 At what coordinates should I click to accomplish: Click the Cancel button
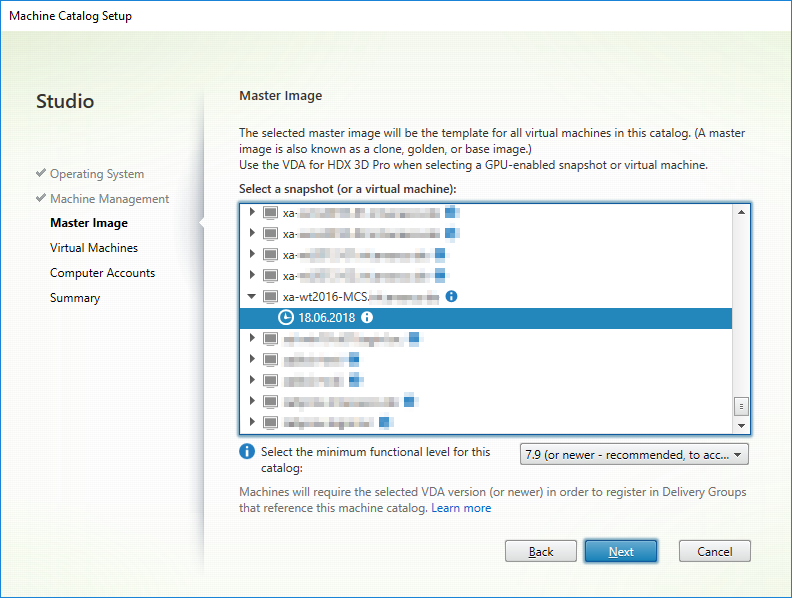(x=715, y=552)
